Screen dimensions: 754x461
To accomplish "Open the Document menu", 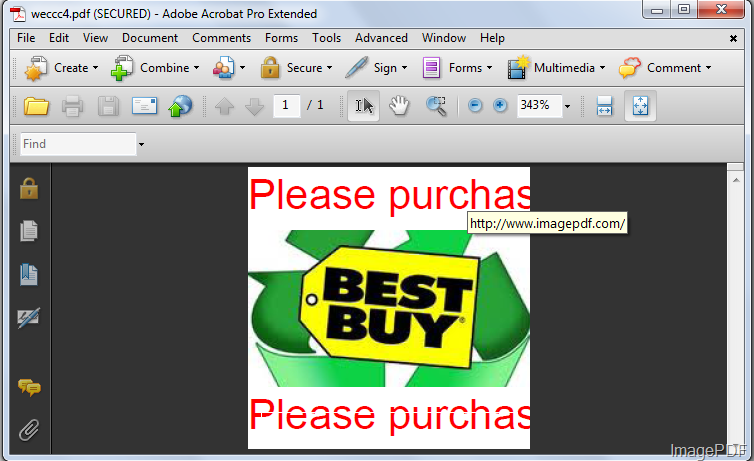I will (150, 38).
